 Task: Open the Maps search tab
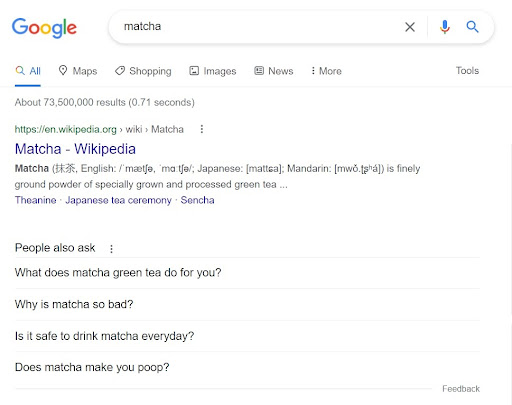78,71
